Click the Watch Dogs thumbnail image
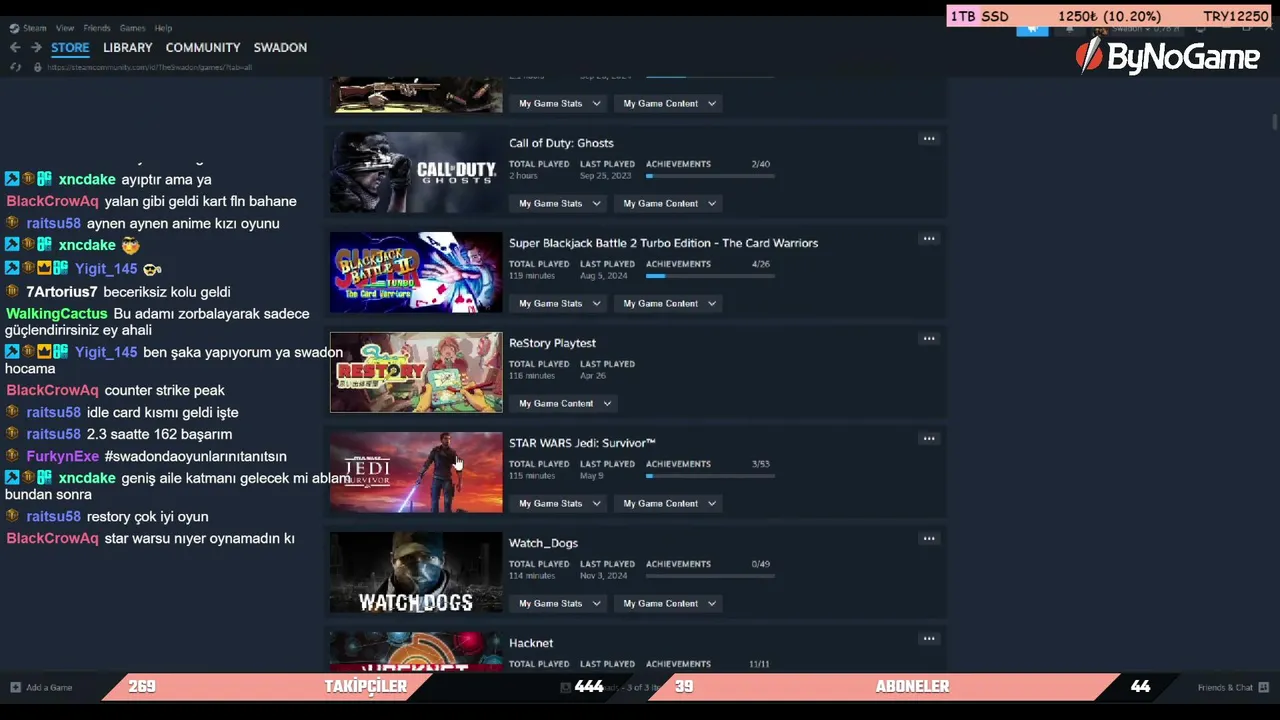Image resolution: width=1280 pixels, height=720 pixels. coord(416,572)
